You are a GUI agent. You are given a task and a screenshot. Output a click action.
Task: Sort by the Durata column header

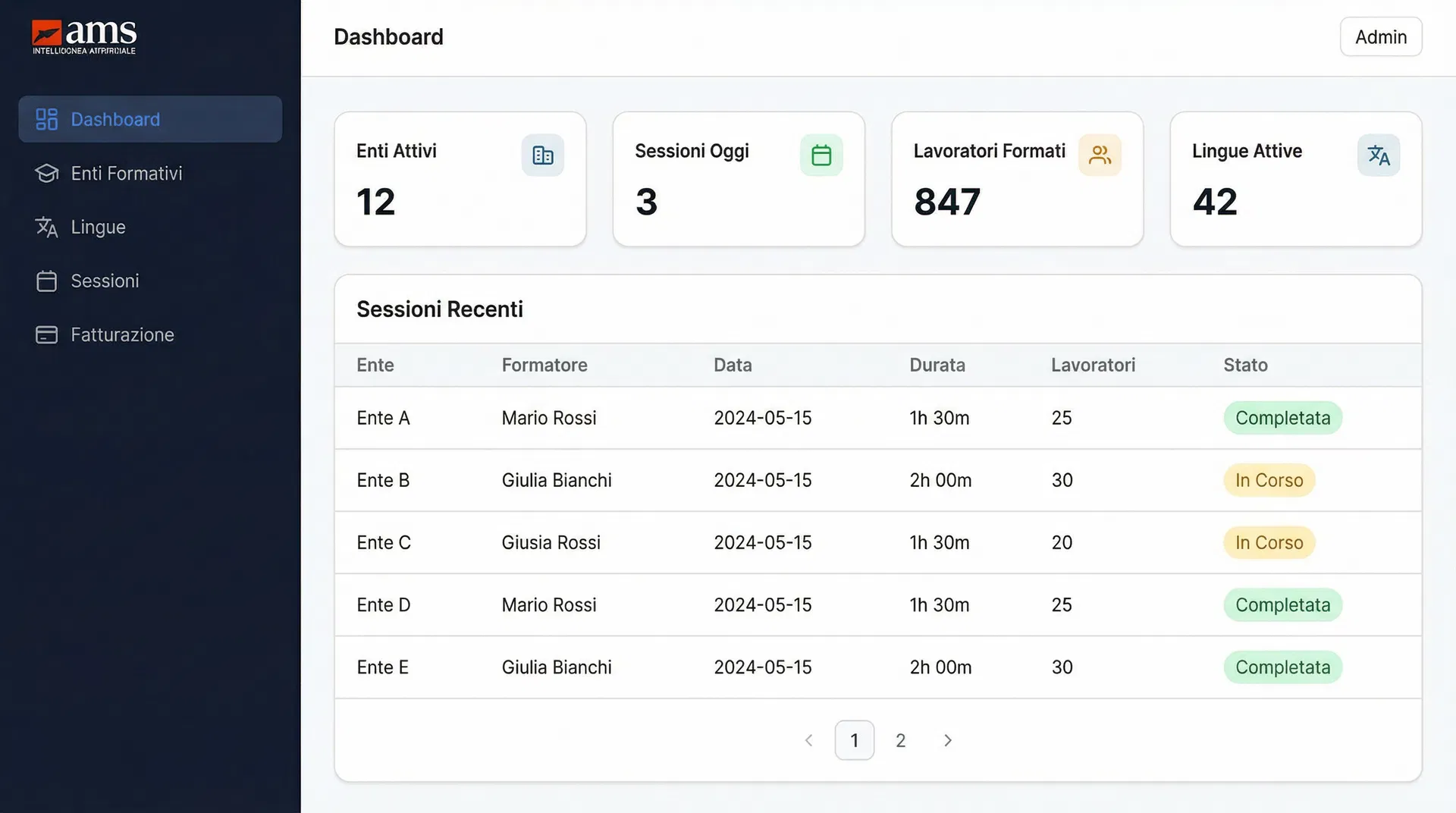[937, 365]
